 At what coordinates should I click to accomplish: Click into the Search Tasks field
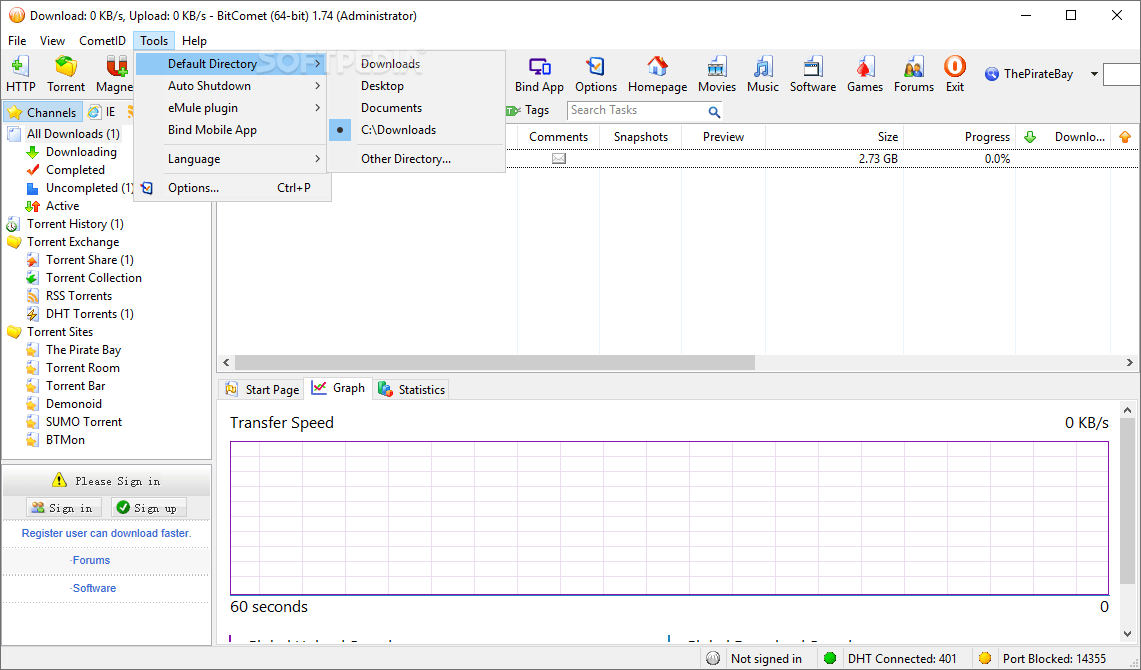tap(637, 111)
